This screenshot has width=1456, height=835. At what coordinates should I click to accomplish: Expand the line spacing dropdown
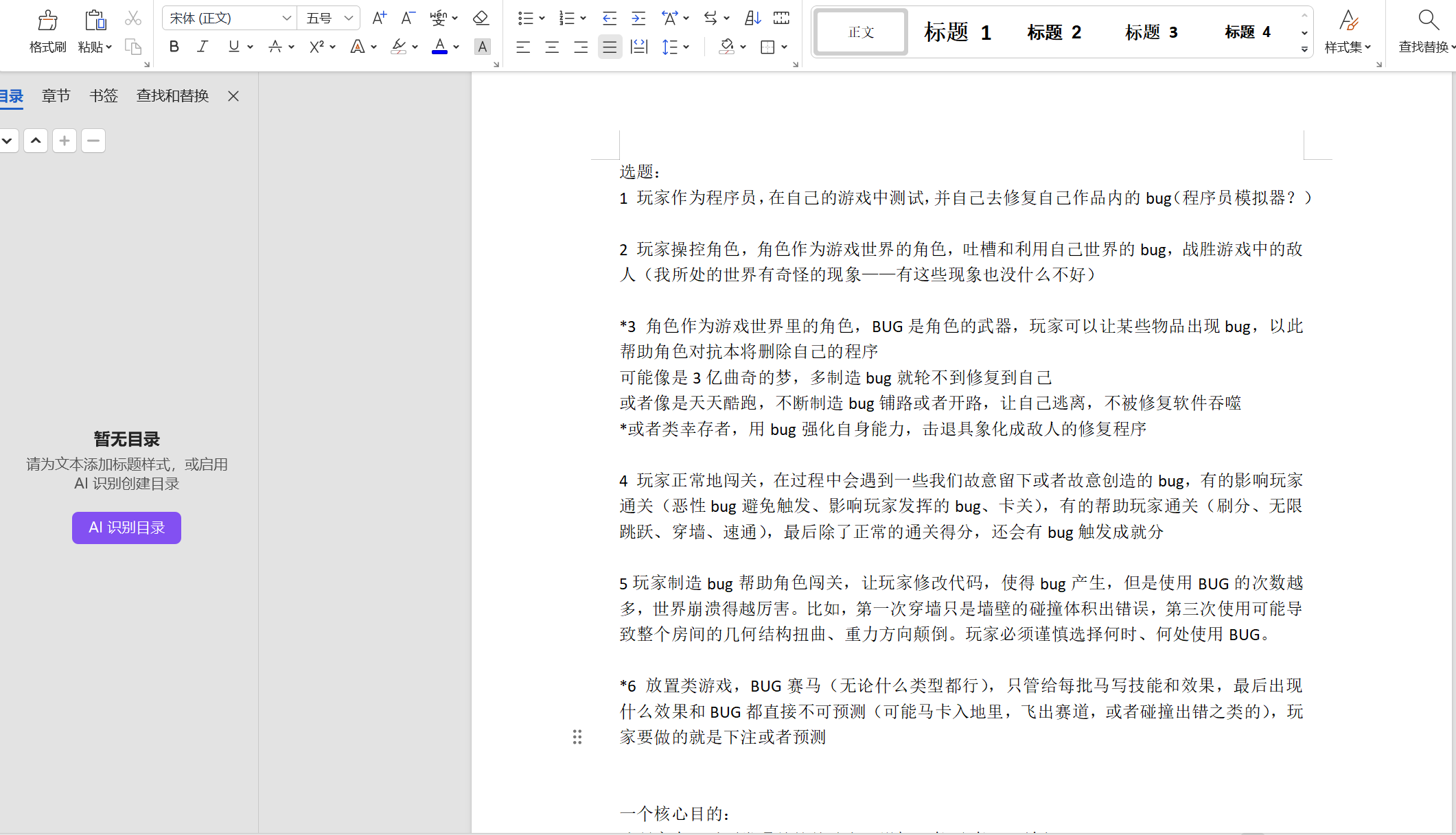[x=687, y=46]
